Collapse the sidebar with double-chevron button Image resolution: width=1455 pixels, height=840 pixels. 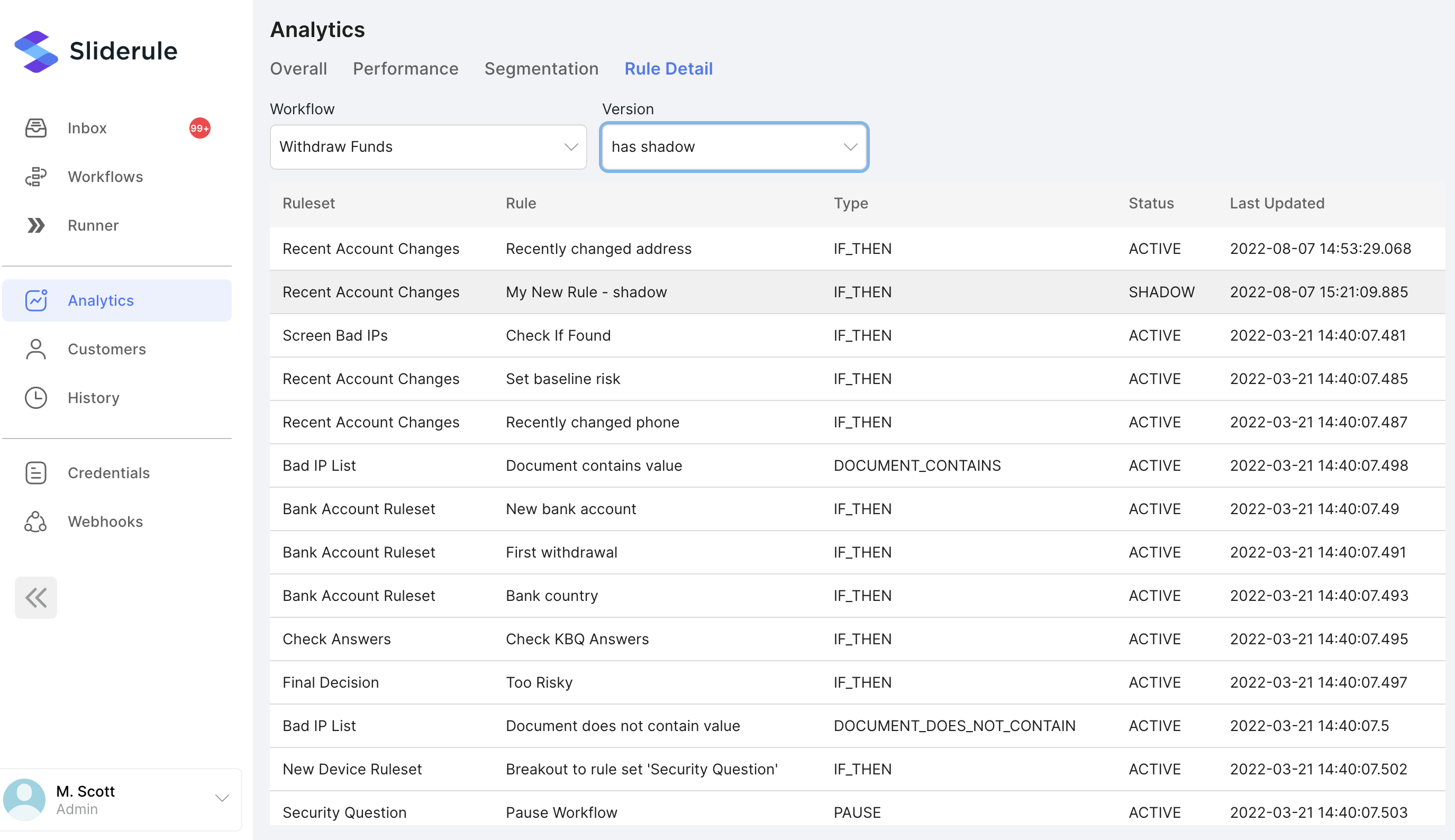pyautogui.click(x=36, y=598)
